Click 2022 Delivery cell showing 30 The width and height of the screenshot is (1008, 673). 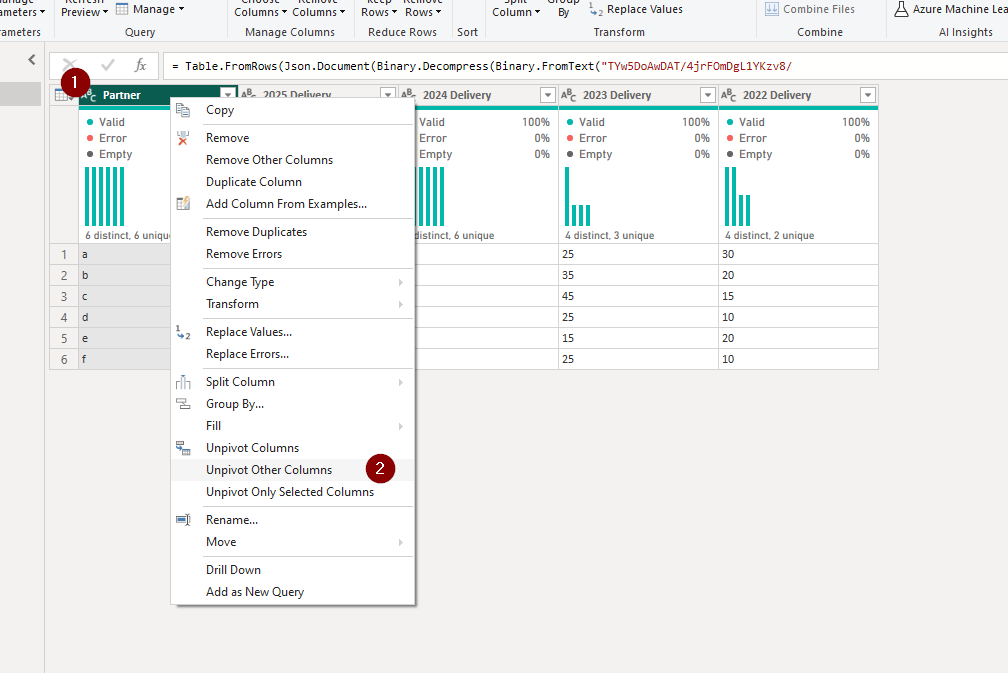(798, 255)
